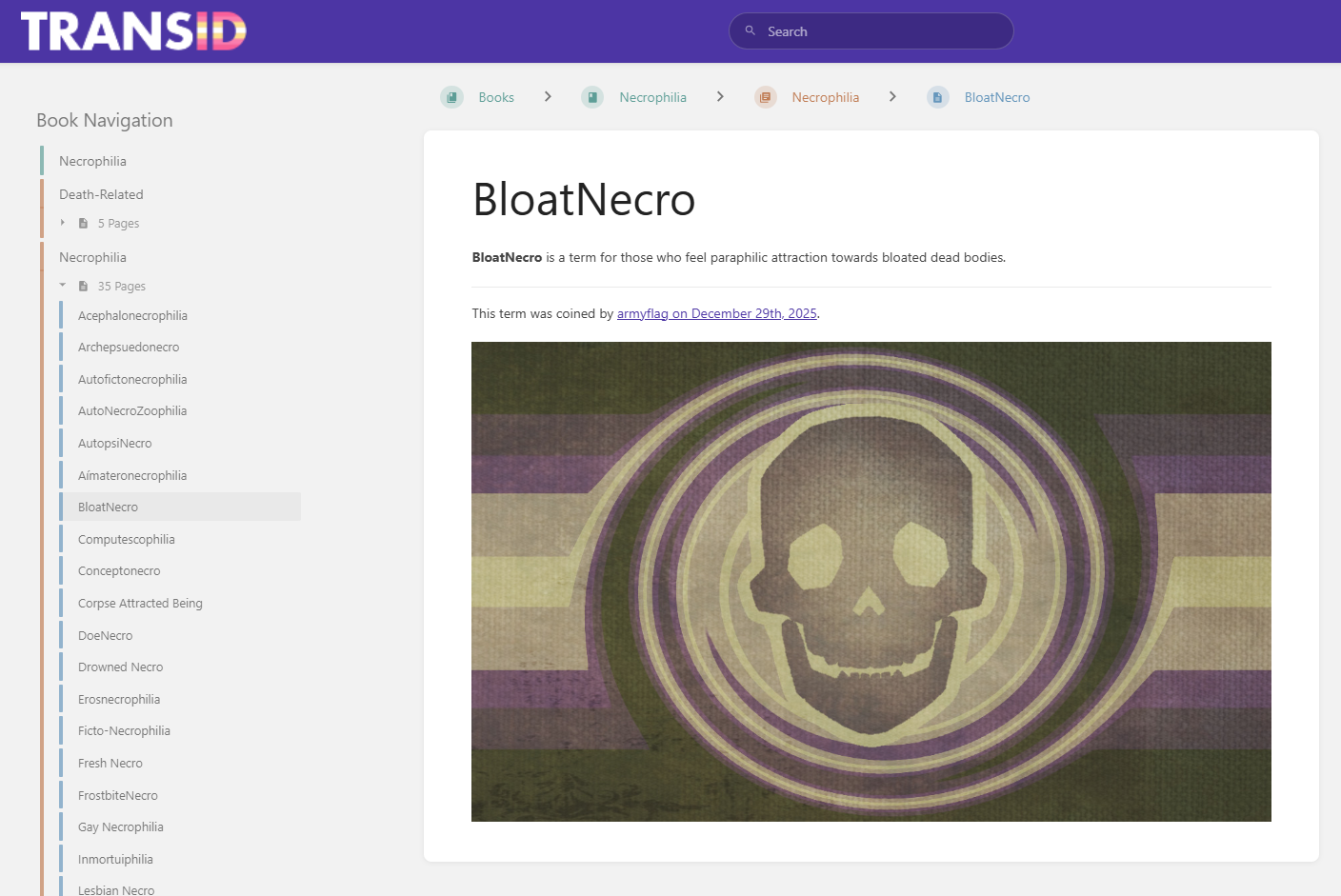Click the magnifier icon in the search bar
The image size is (1341, 896).
[751, 31]
